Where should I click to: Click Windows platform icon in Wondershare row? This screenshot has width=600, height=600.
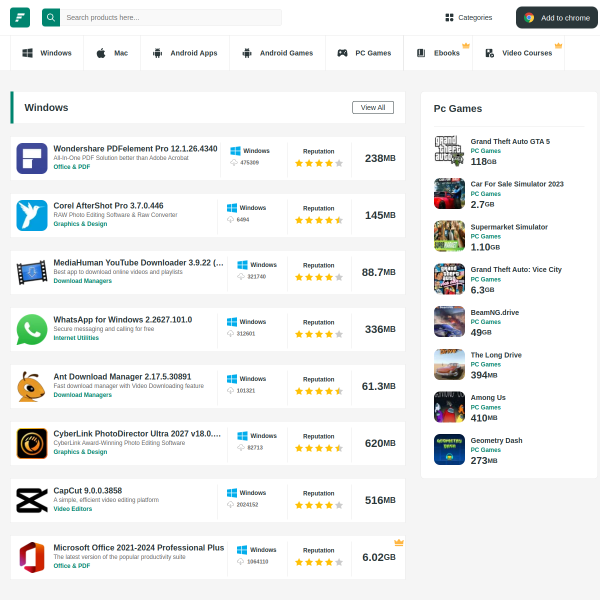(x=235, y=151)
